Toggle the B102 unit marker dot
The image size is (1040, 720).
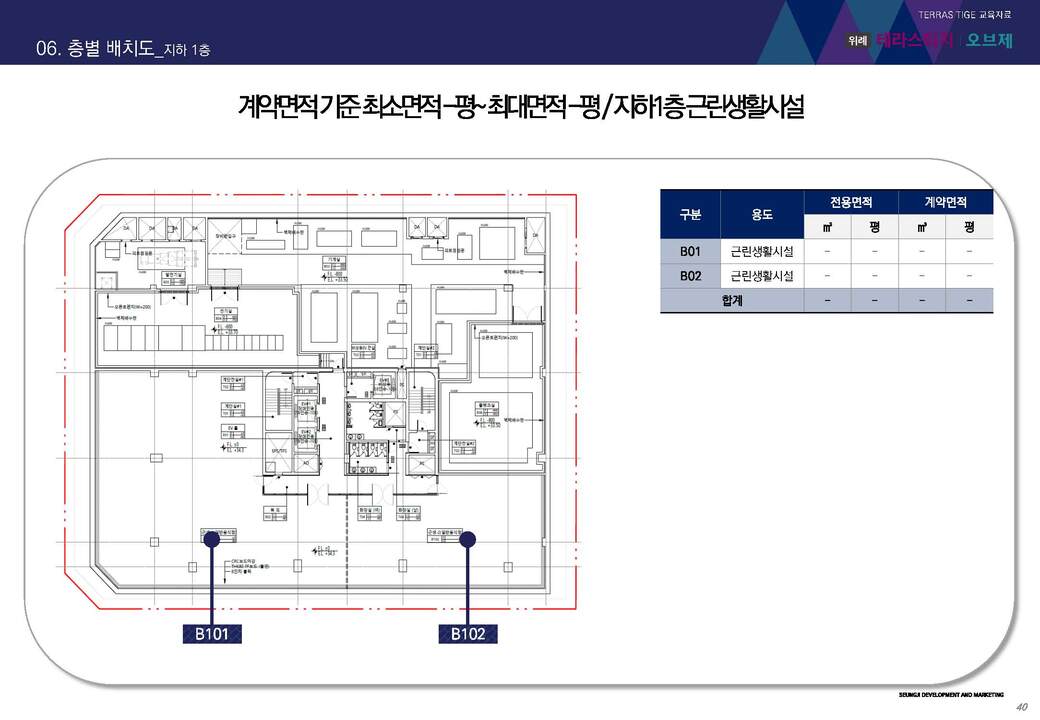466,537
